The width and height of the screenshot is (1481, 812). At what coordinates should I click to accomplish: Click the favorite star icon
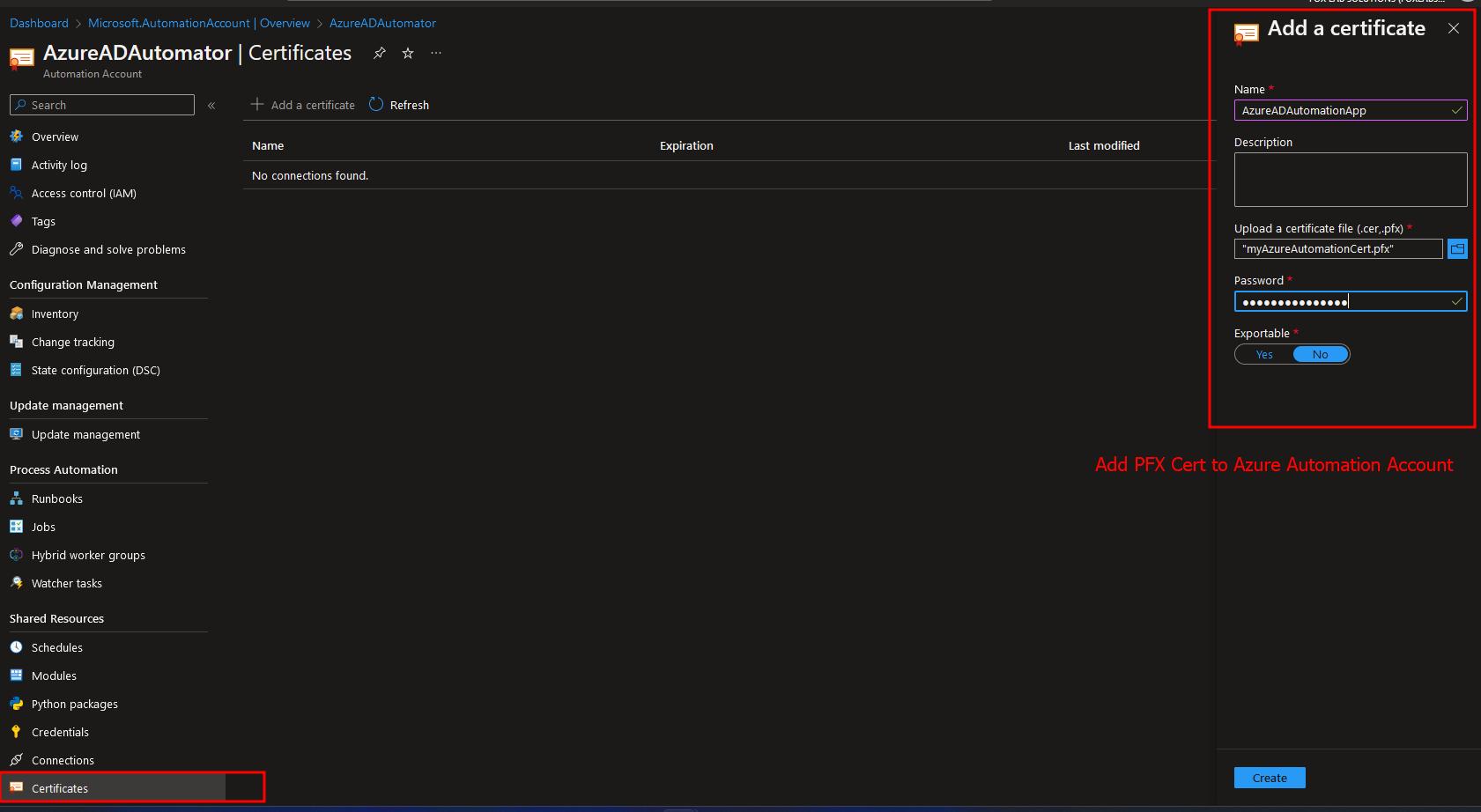coord(408,54)
